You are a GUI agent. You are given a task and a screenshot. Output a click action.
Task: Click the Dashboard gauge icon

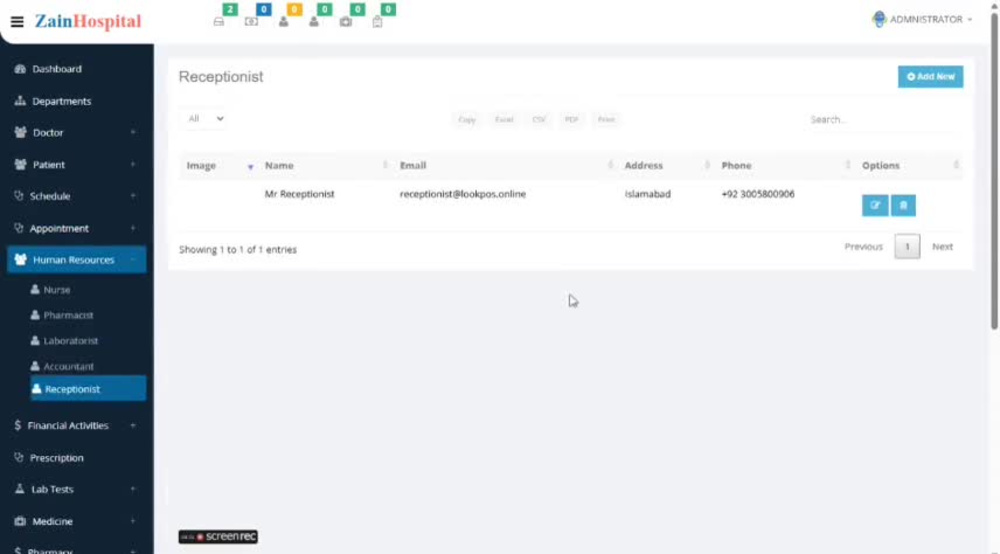[20, 69]
